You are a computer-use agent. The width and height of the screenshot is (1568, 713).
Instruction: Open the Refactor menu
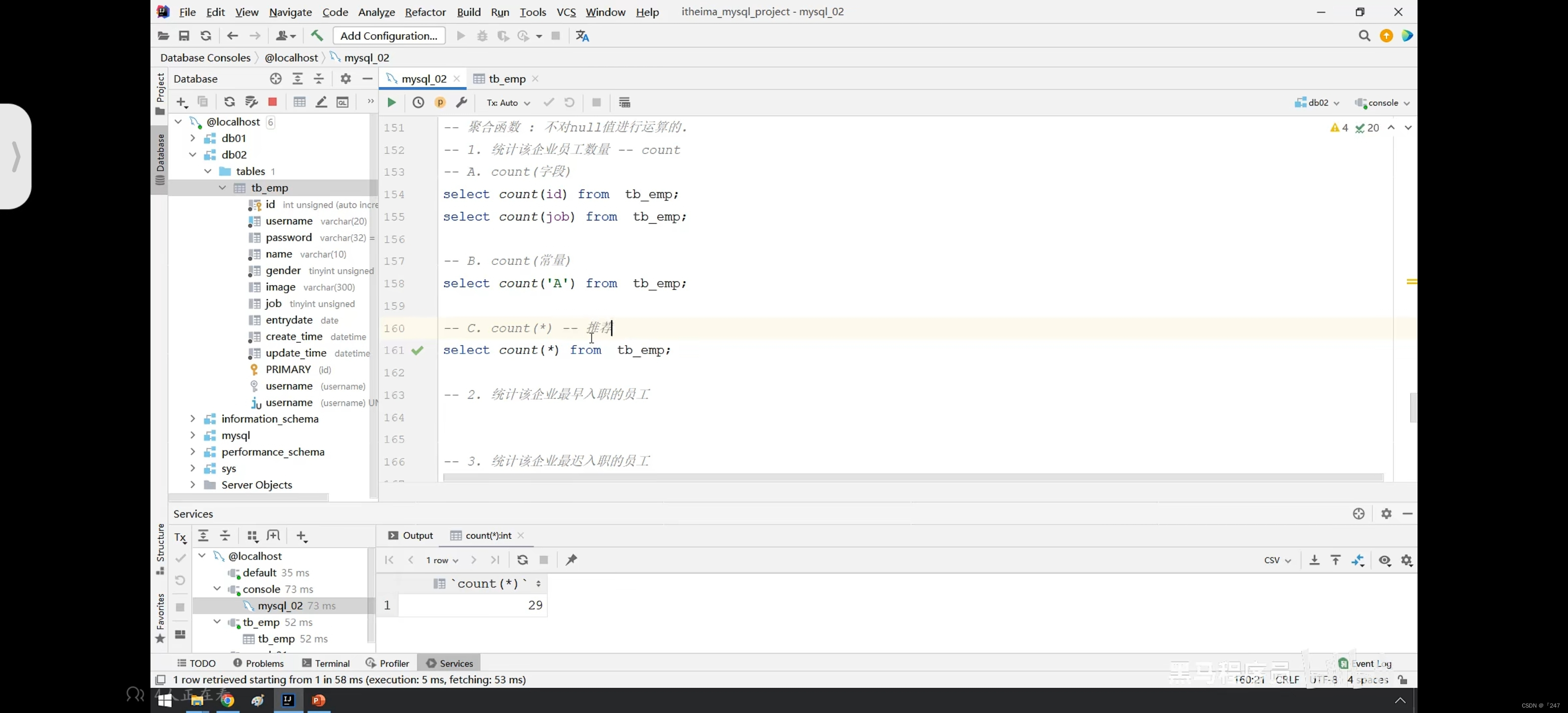click(425, 12)
